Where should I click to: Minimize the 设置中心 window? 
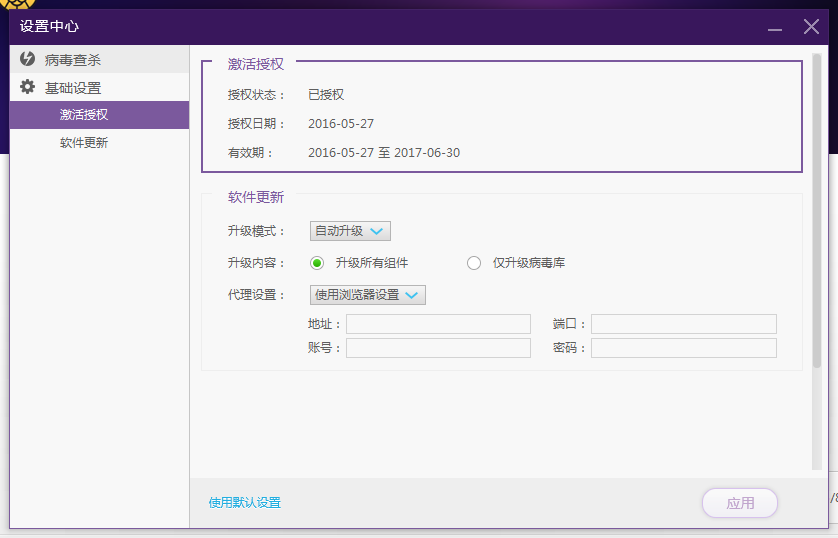click(775, 27)
